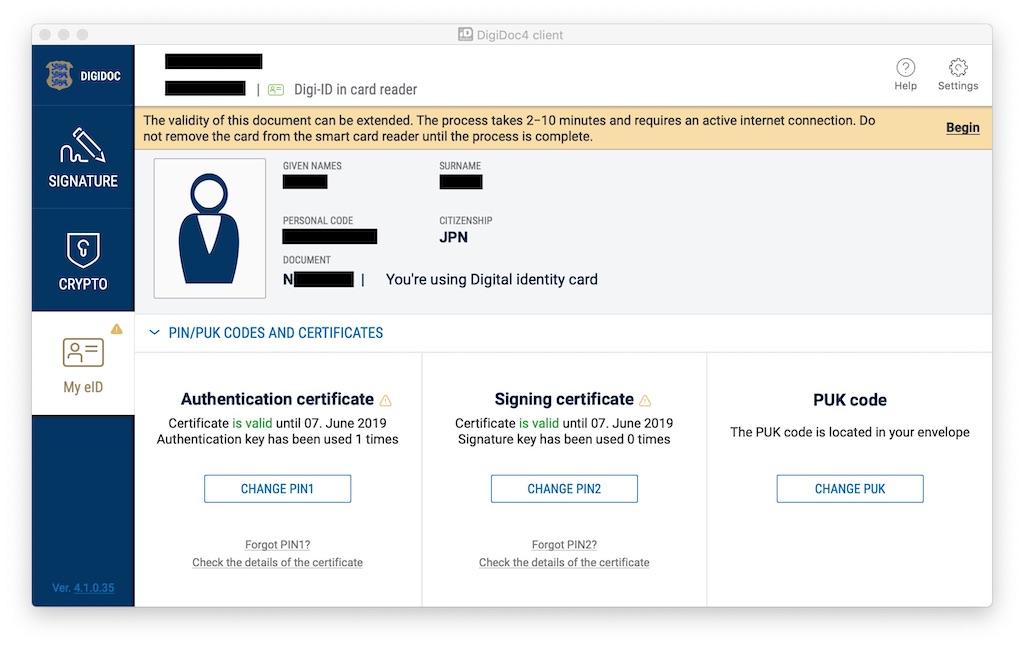This screenshot has height=646, width=1024.
Task: Open the Forgot PIN1? link
Action: [278, 544]
